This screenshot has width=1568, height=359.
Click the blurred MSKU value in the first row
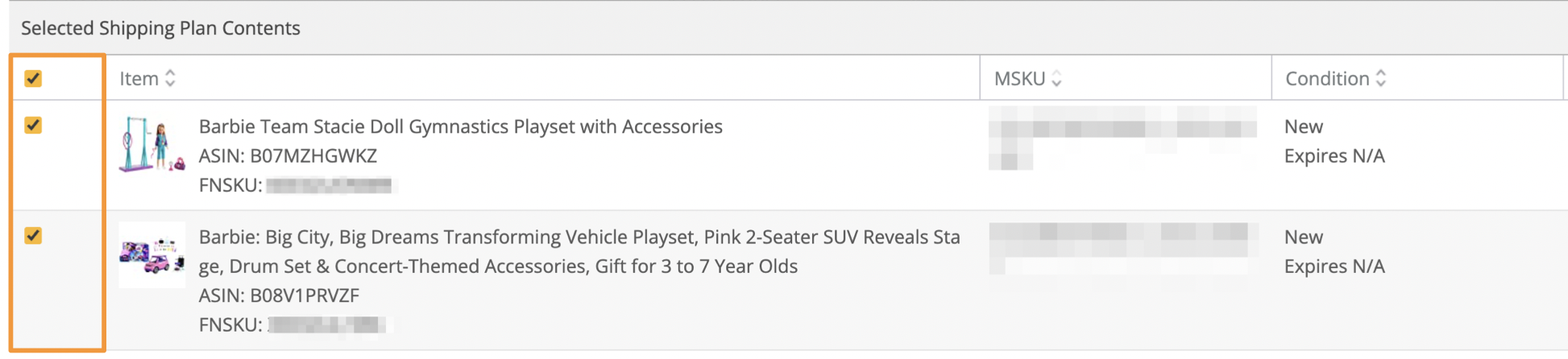1122,129
